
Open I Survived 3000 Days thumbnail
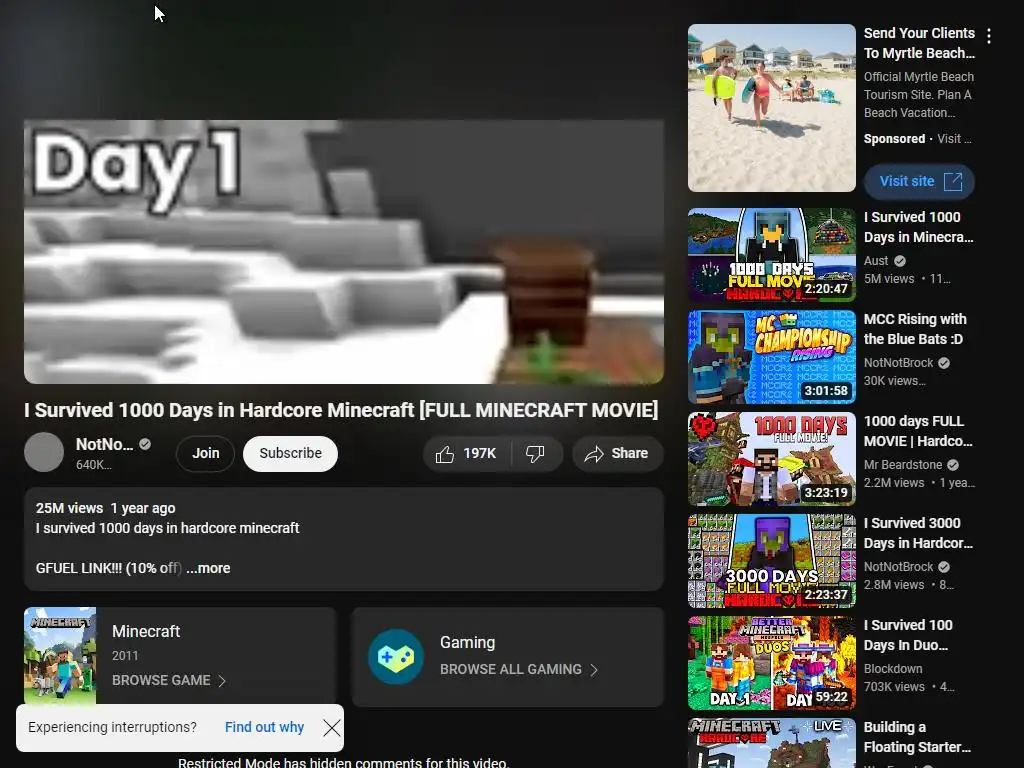771,560
